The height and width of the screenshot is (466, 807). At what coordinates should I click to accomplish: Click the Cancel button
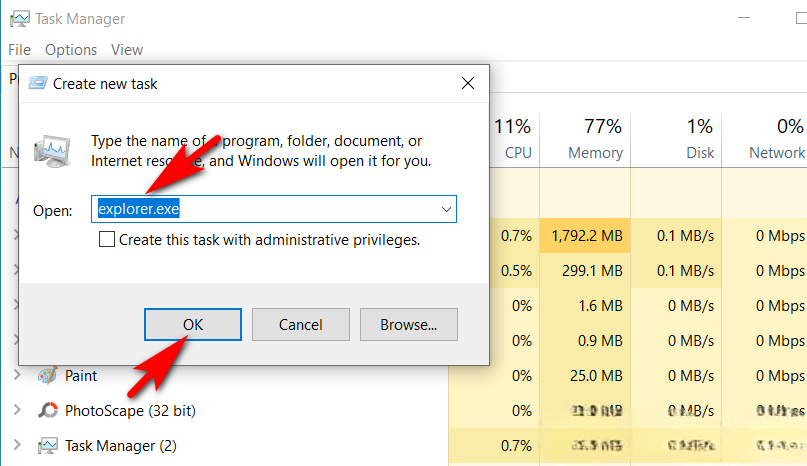300,324
